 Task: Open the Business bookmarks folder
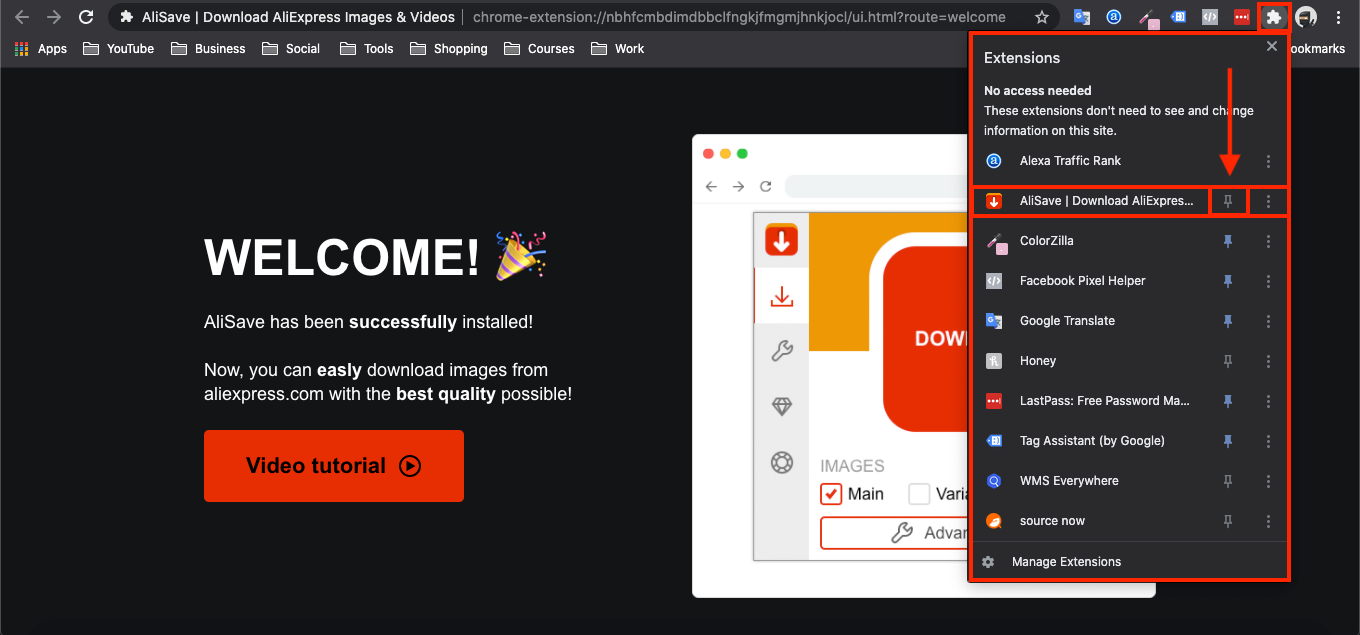click(x=208, y=48)
